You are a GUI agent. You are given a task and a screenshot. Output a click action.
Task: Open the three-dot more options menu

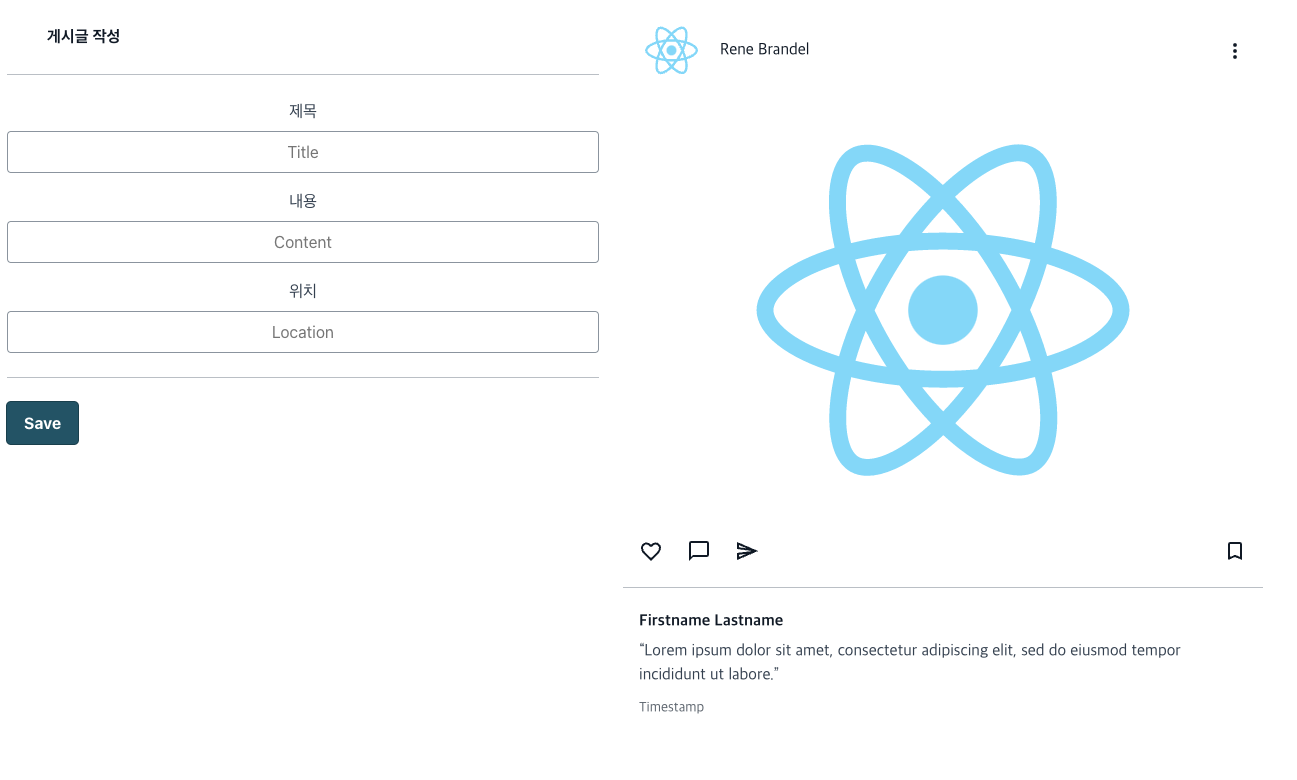tap(1235, 51)
